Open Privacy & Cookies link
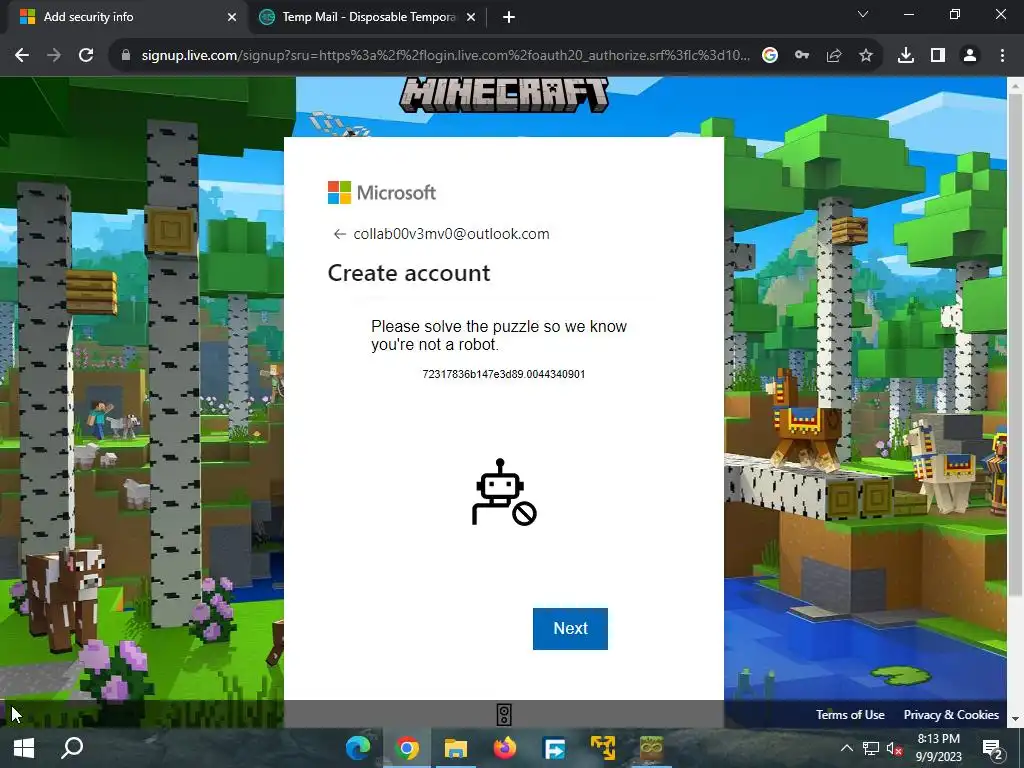The image size is (1024, 768). pos(951,714)
